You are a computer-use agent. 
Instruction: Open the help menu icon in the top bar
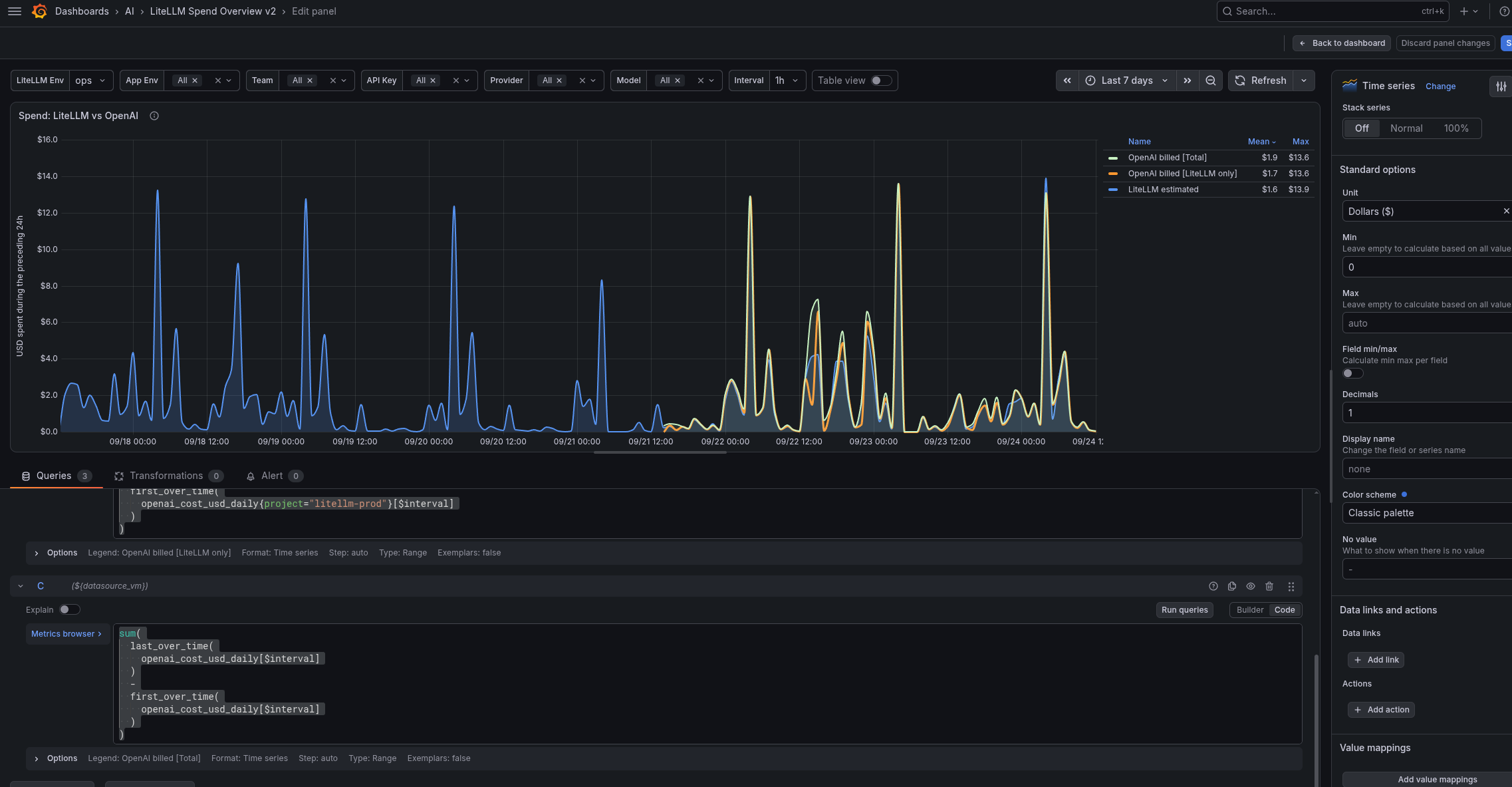pos(1504,11)
